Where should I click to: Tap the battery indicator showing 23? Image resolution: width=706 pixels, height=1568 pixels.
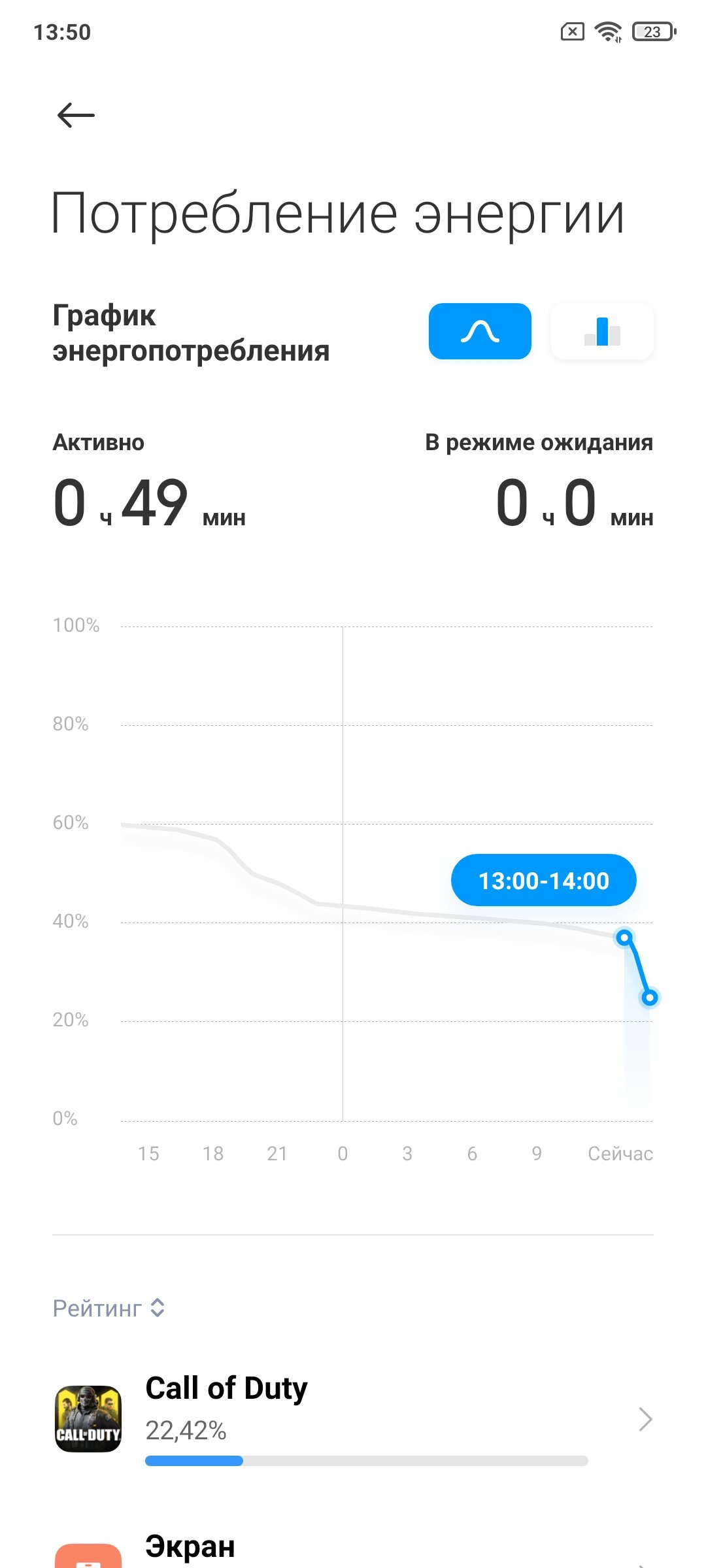654,31
